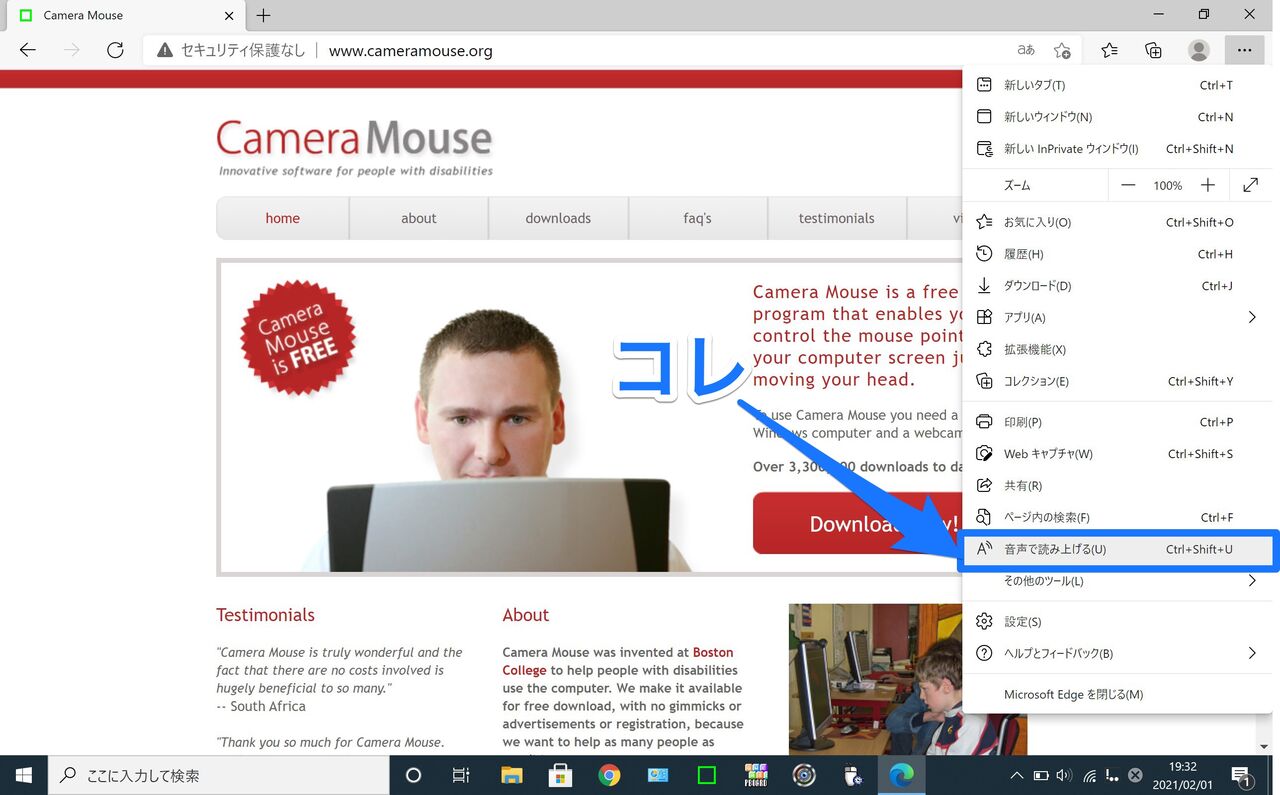Viewport: 1280px width, 795px height.
Task: Close the three-dot Settings and more menu button
Action: (1244, 50)
